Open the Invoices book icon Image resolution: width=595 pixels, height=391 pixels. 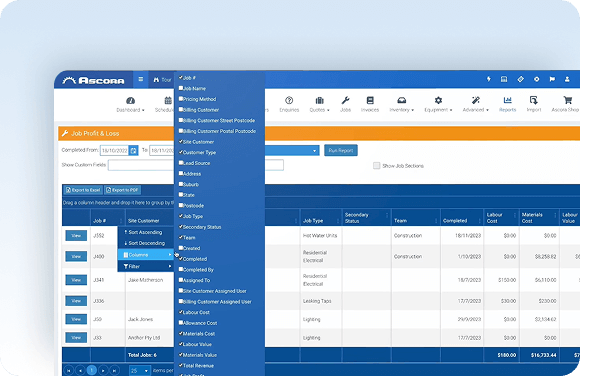370,100
